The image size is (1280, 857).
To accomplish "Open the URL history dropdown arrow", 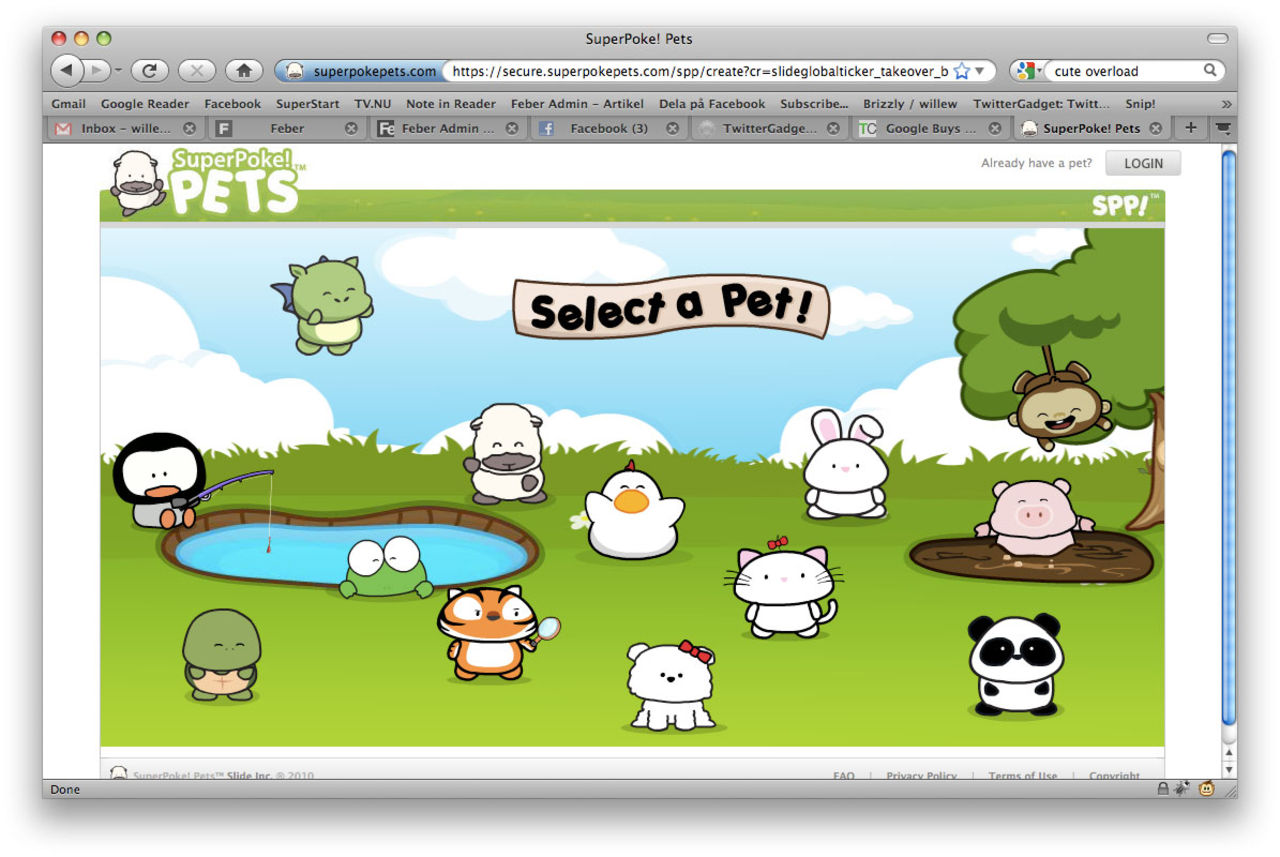I will [980, 71].
